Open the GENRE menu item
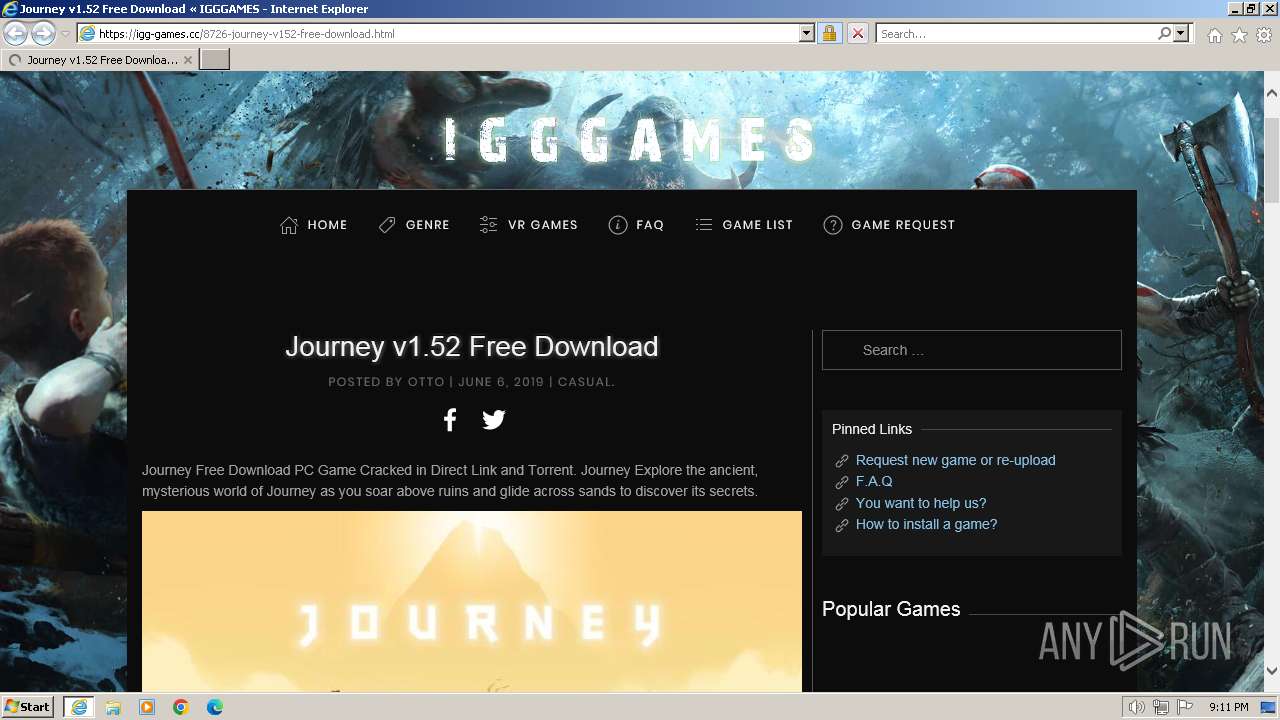 [x=414, y=225]
